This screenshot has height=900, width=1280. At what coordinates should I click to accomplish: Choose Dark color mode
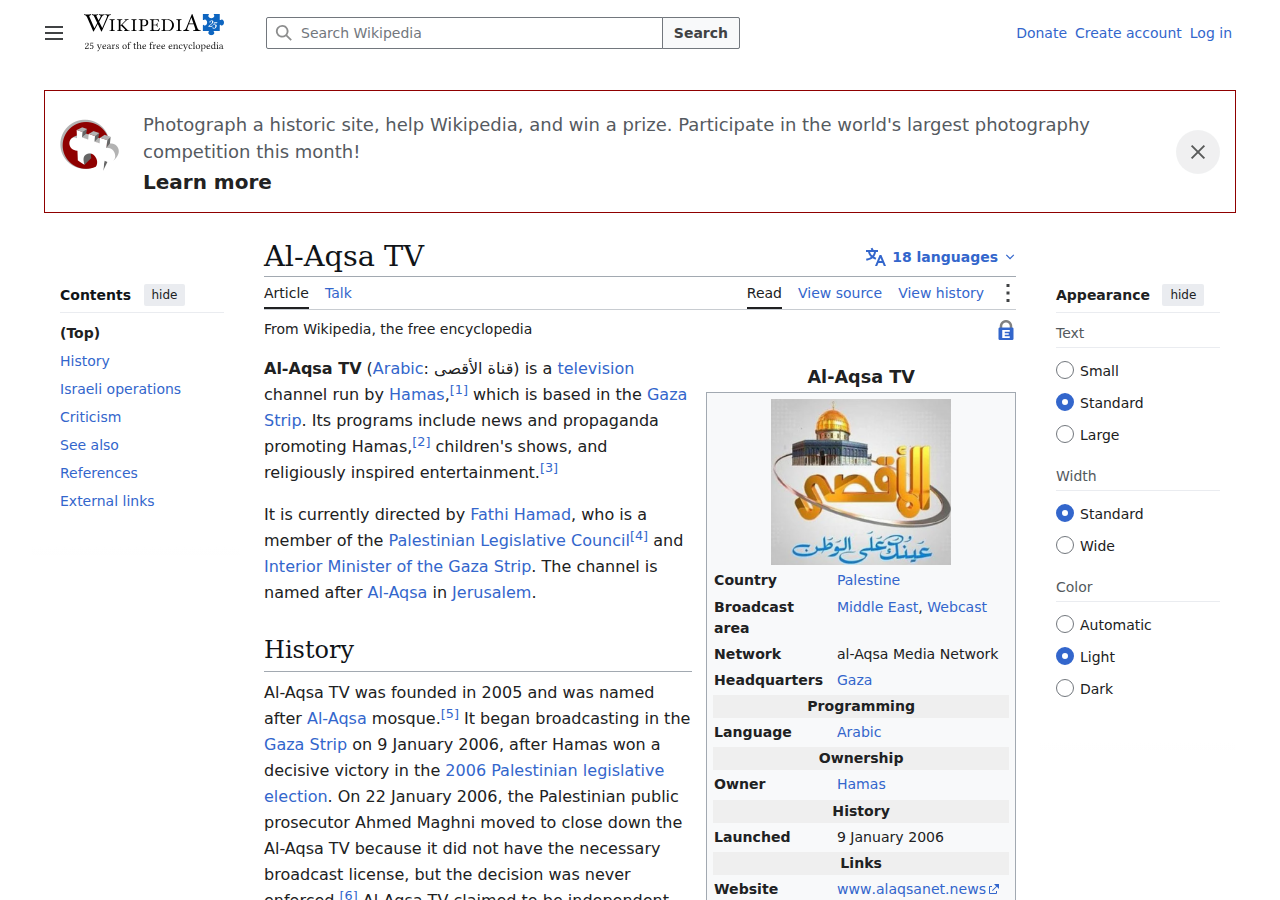point(1065,689)
